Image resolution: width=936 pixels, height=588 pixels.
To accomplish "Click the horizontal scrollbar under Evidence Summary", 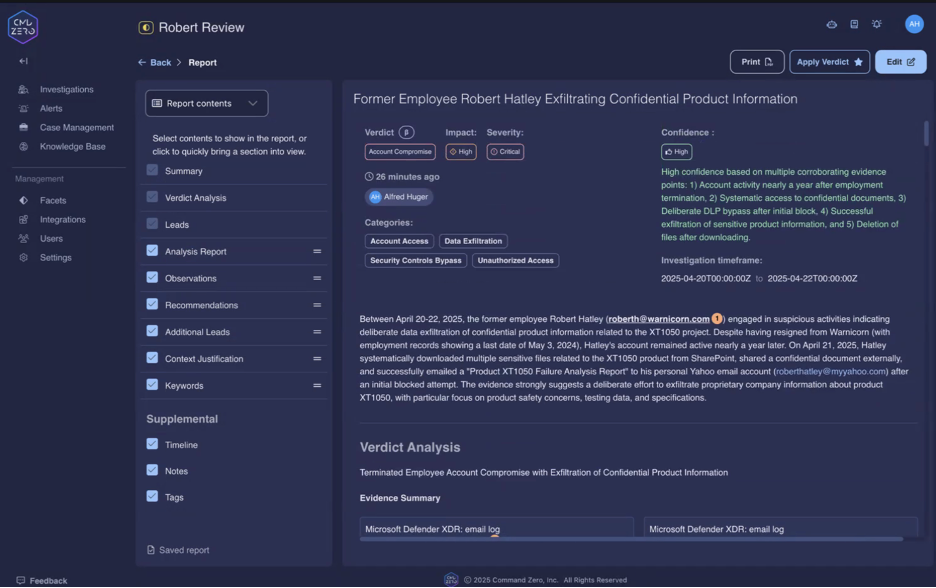I will tap(631, 539).
